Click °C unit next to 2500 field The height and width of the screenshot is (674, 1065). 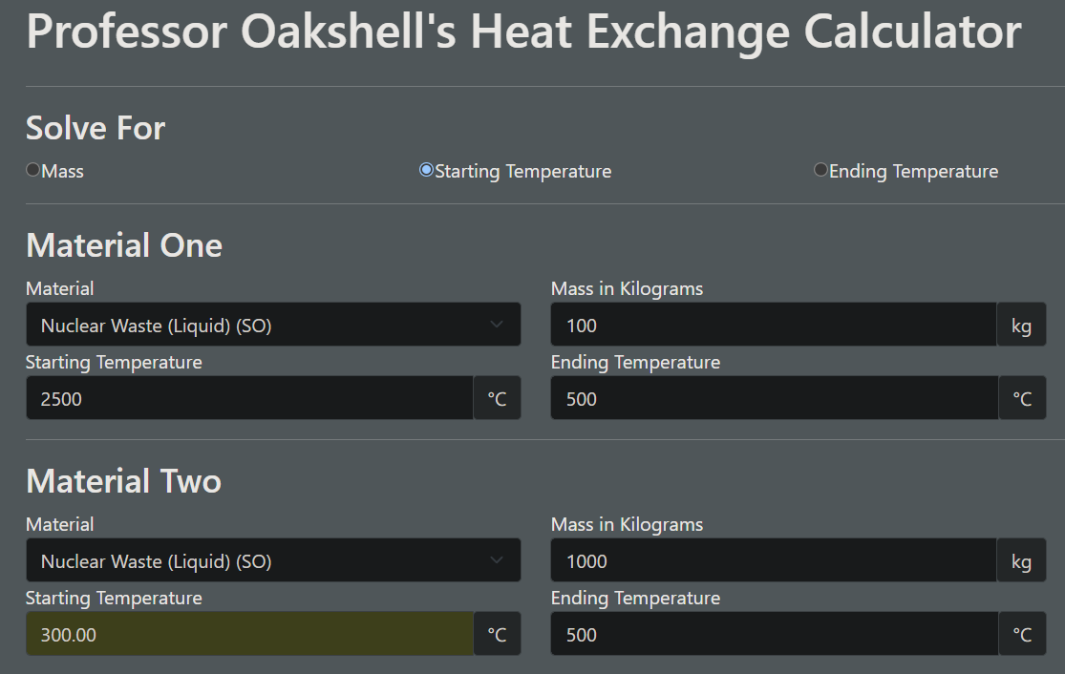point(497,398)
